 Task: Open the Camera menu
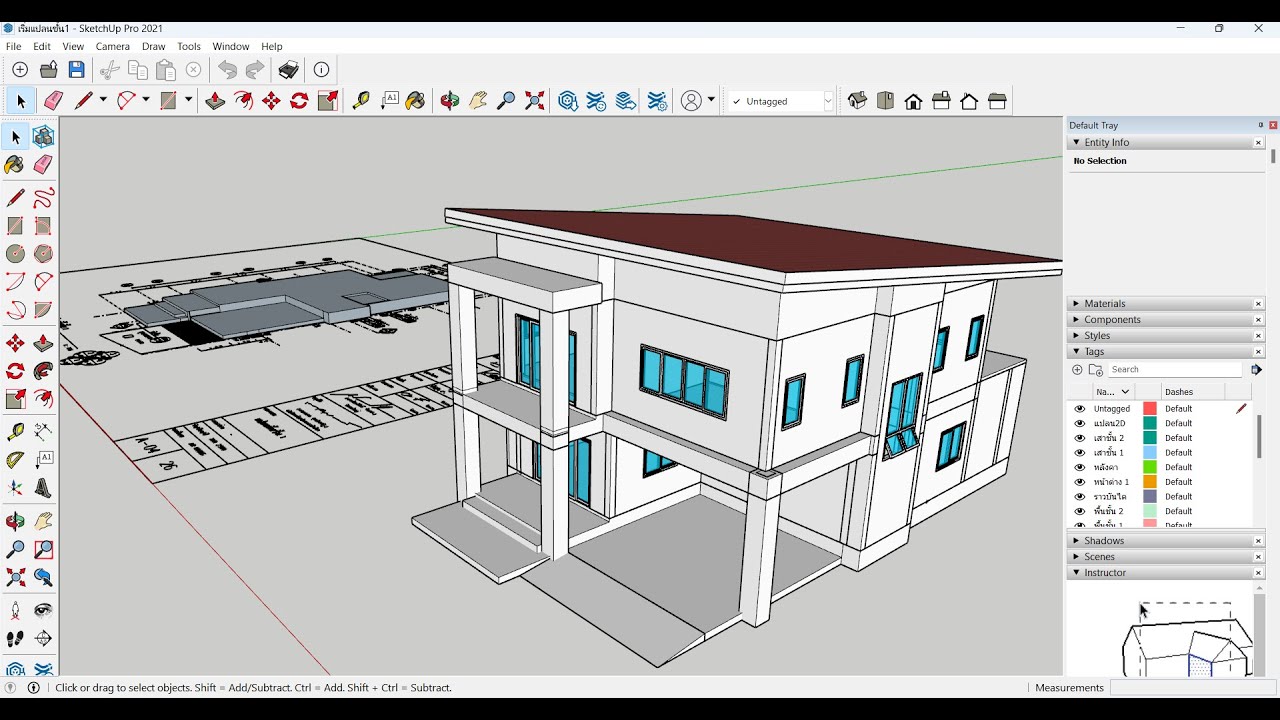113,47
